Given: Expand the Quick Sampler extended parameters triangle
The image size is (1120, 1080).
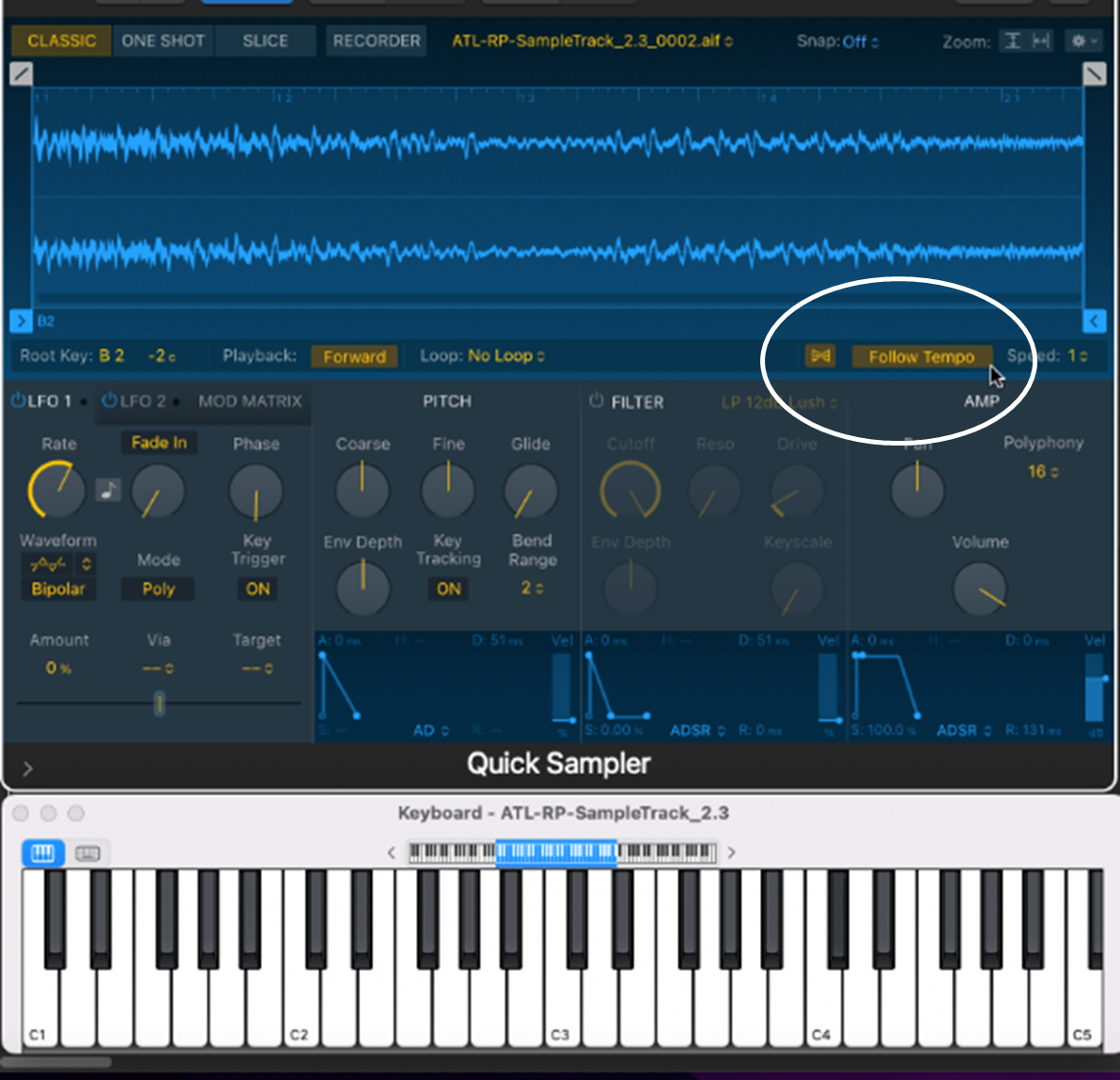Looking at the screenshot, I should click(27, 768).
